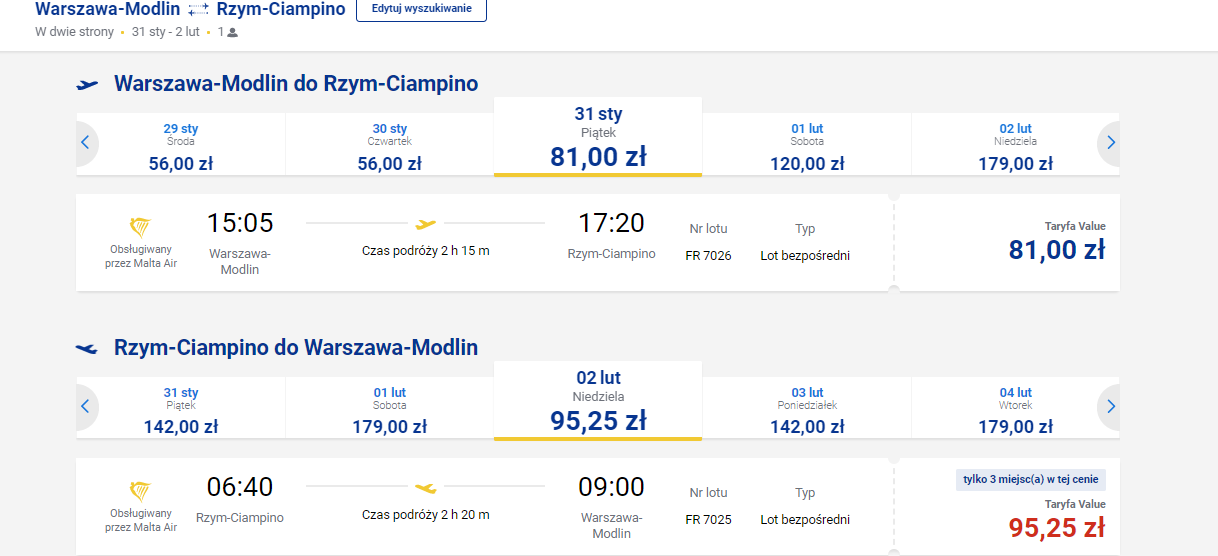Show earlier outbound dates with the left arrow
The height and width of the screenshot is (556, 1218).
click(85, 143)
